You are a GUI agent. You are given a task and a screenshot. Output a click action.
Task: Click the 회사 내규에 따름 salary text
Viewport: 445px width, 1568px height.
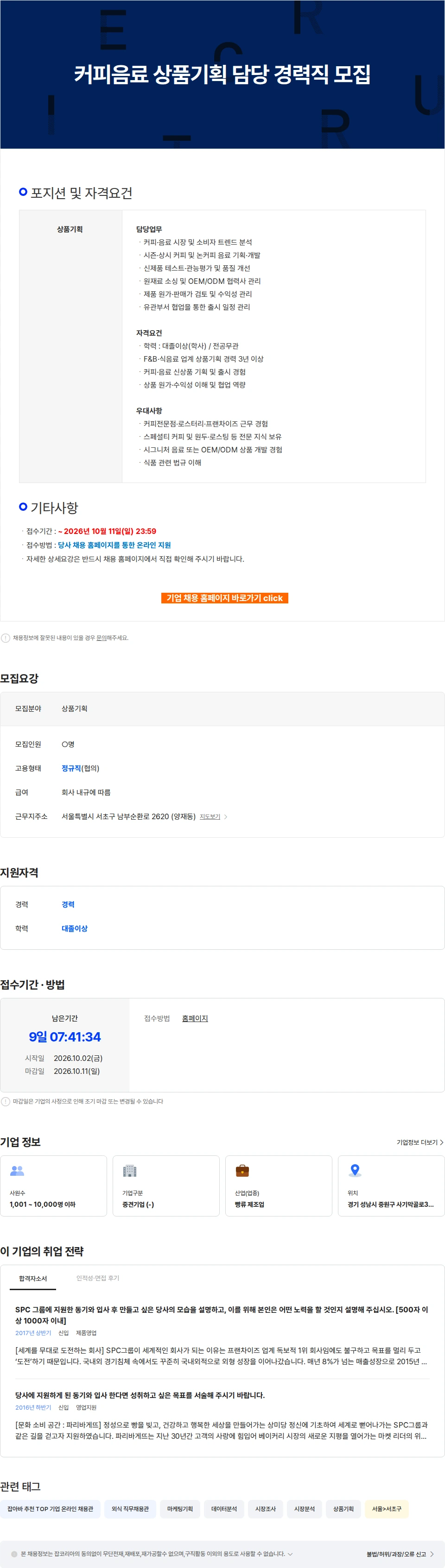86,792
